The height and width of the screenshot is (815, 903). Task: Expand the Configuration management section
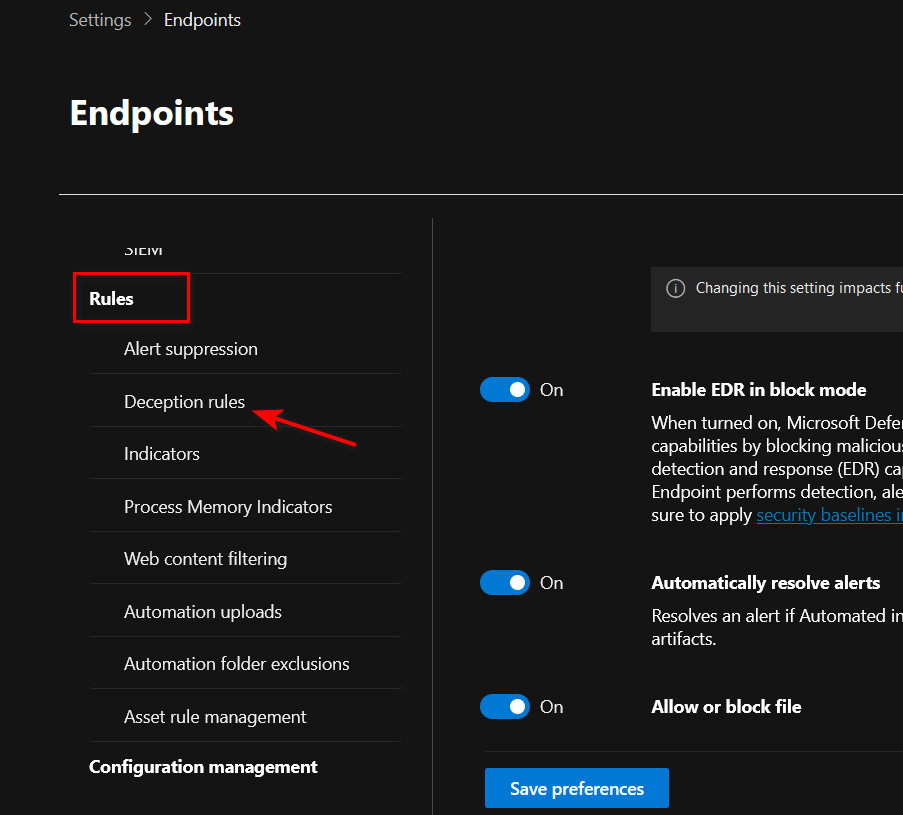tap(203, 767)
